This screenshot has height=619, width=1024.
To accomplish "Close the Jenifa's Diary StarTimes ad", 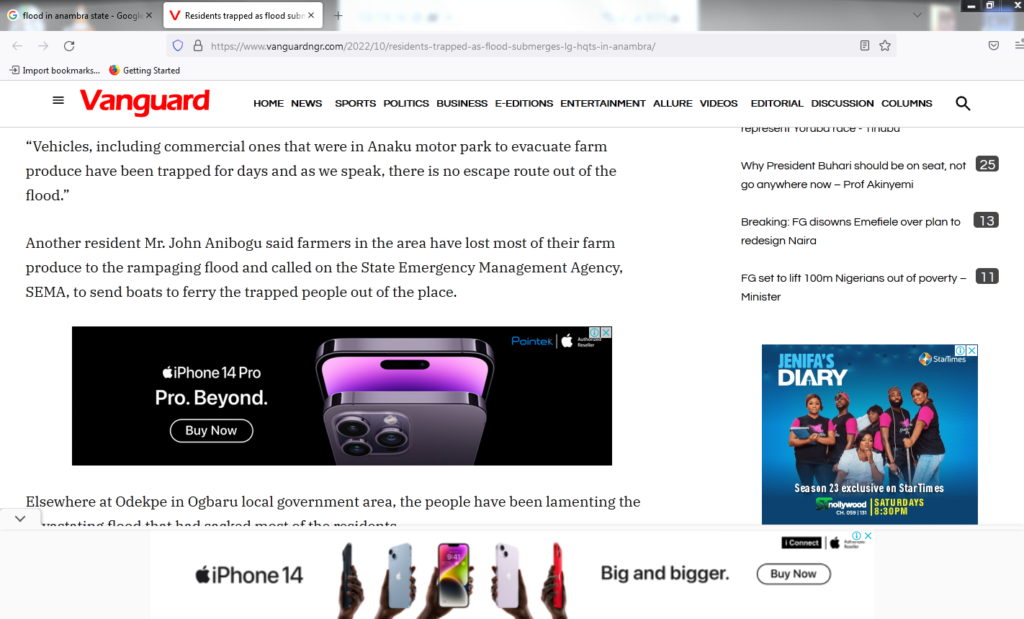I will [x=972, y=350].
